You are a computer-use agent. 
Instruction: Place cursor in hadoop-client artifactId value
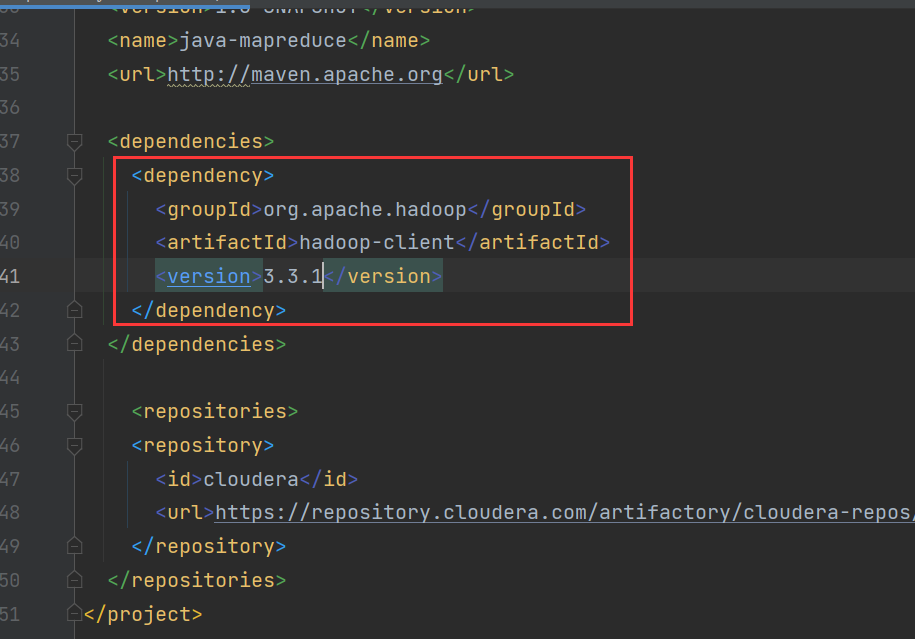pos(377,243)
